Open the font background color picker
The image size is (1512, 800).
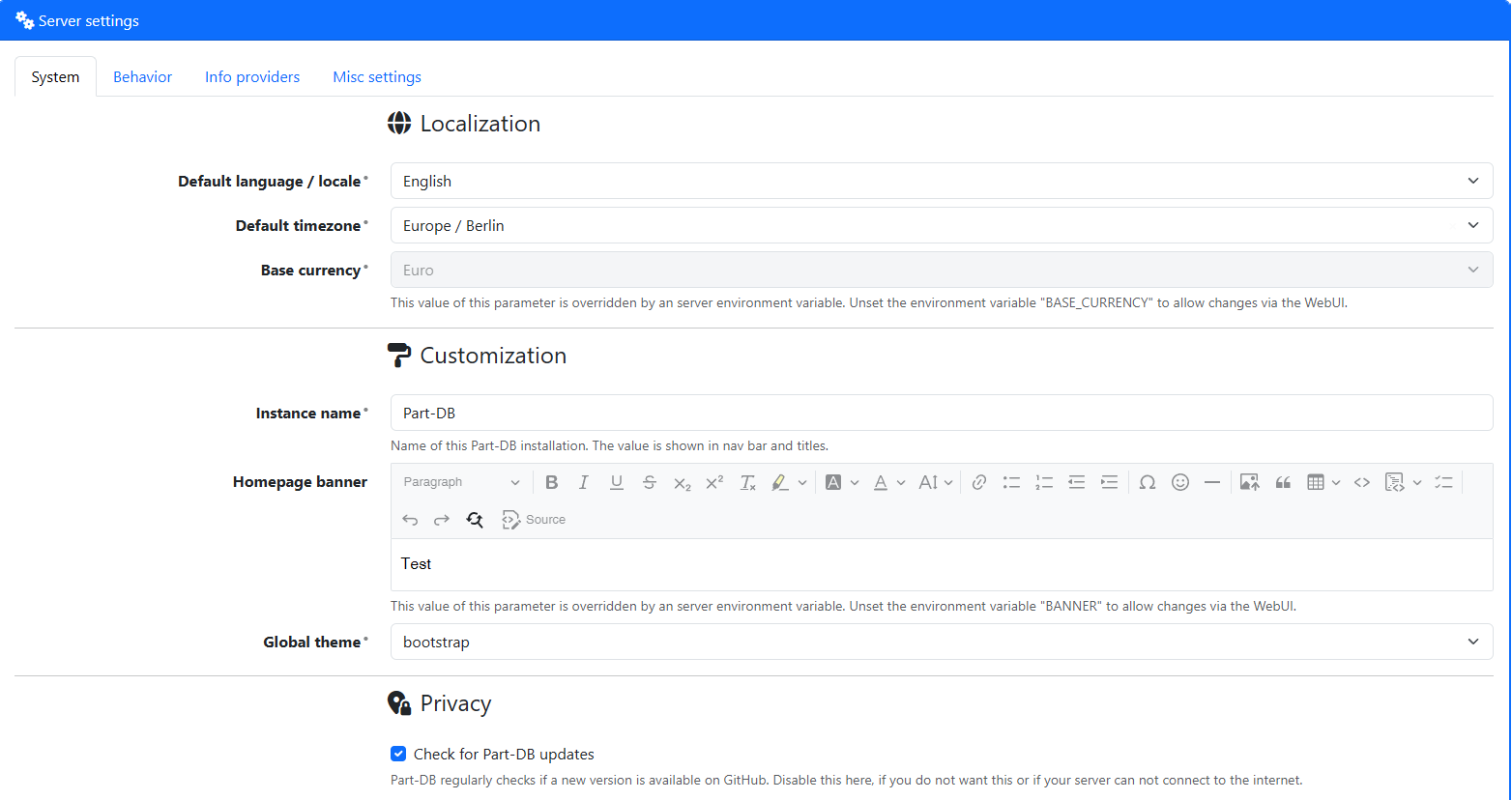click(x=833, y=482)
